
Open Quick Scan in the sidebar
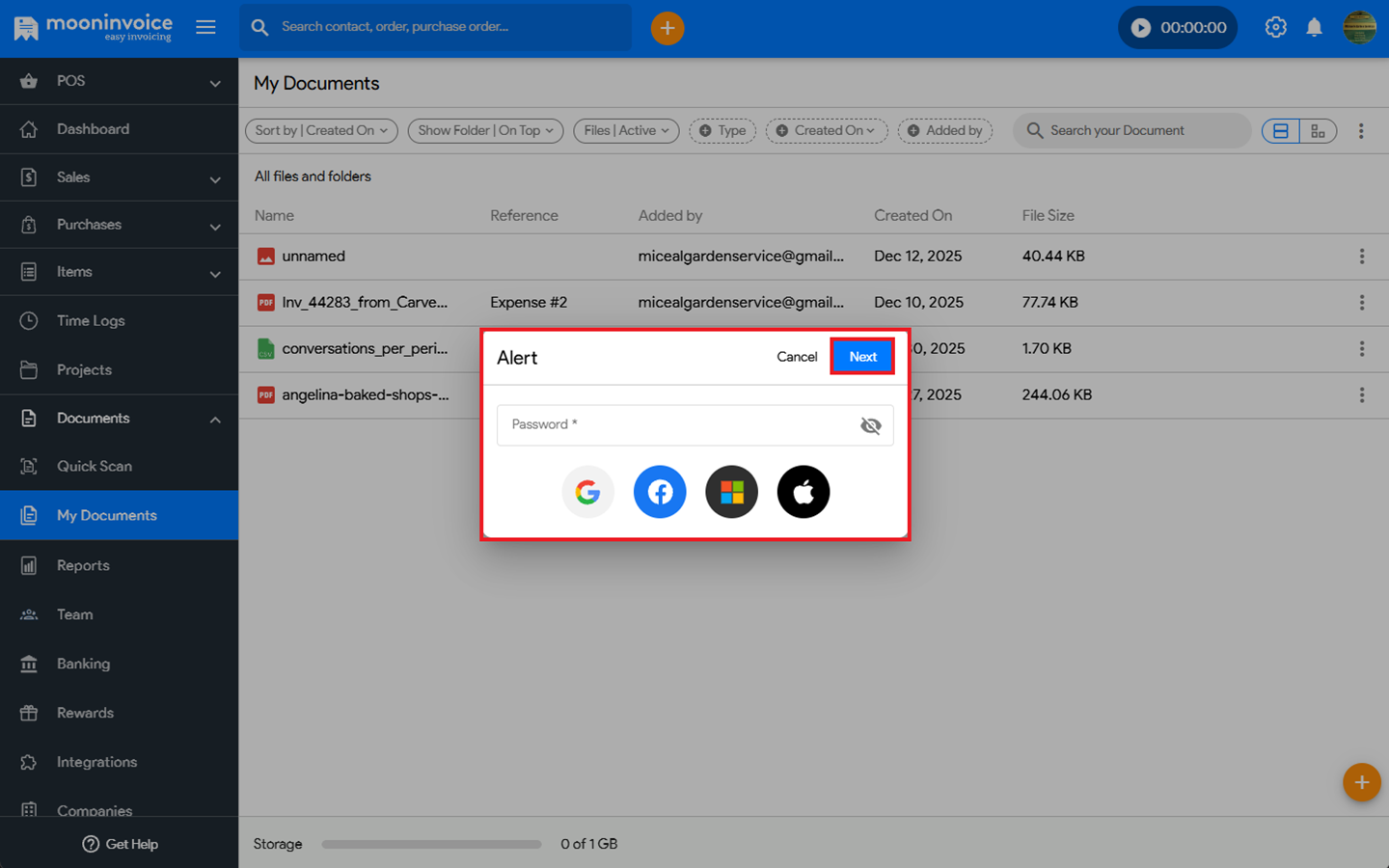[95, 466]
